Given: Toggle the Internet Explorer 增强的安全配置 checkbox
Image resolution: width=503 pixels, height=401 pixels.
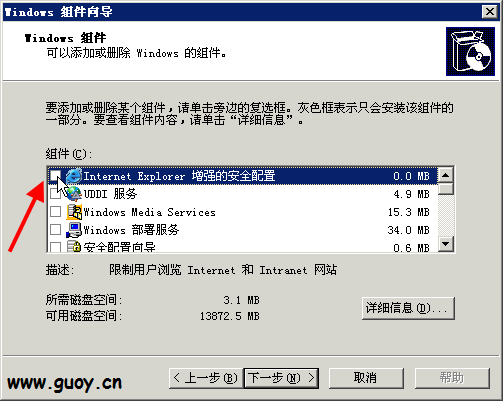Looking at the screenshot, I should click(x=55, y=175).
